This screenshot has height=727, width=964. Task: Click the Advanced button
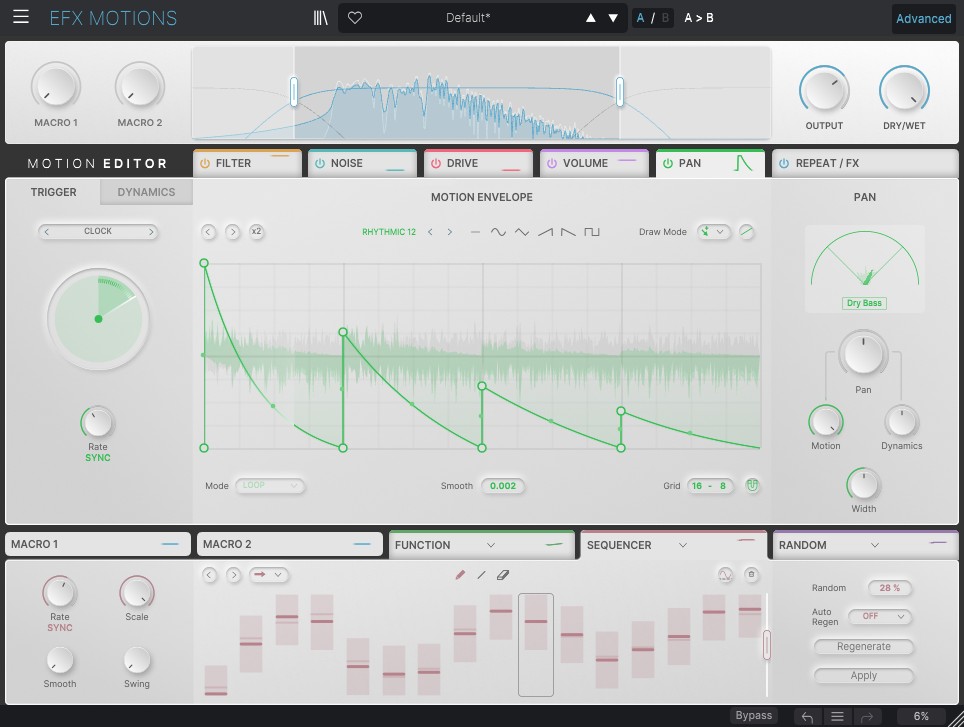923,18
